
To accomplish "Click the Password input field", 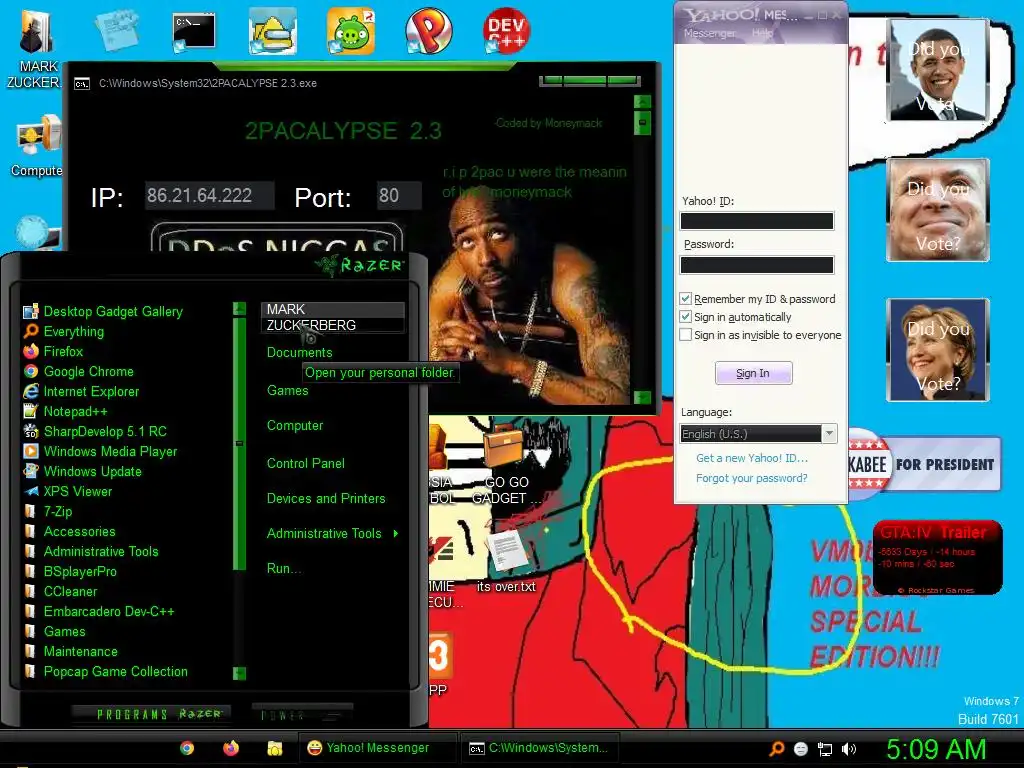I will pyautogui.click(x=757, y=264).
